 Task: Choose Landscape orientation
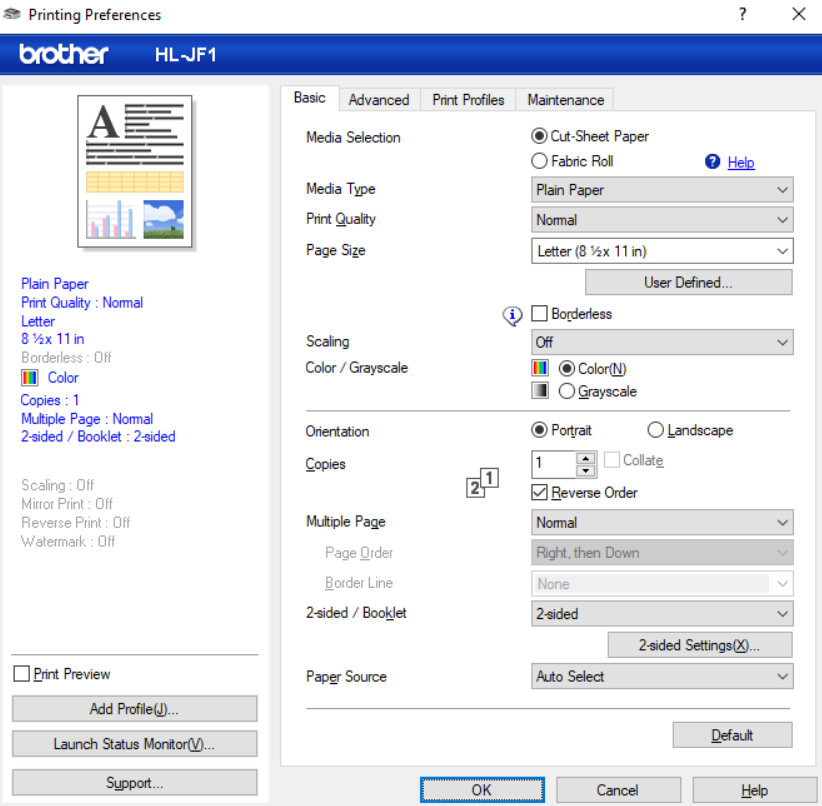[x=656, y=431]
